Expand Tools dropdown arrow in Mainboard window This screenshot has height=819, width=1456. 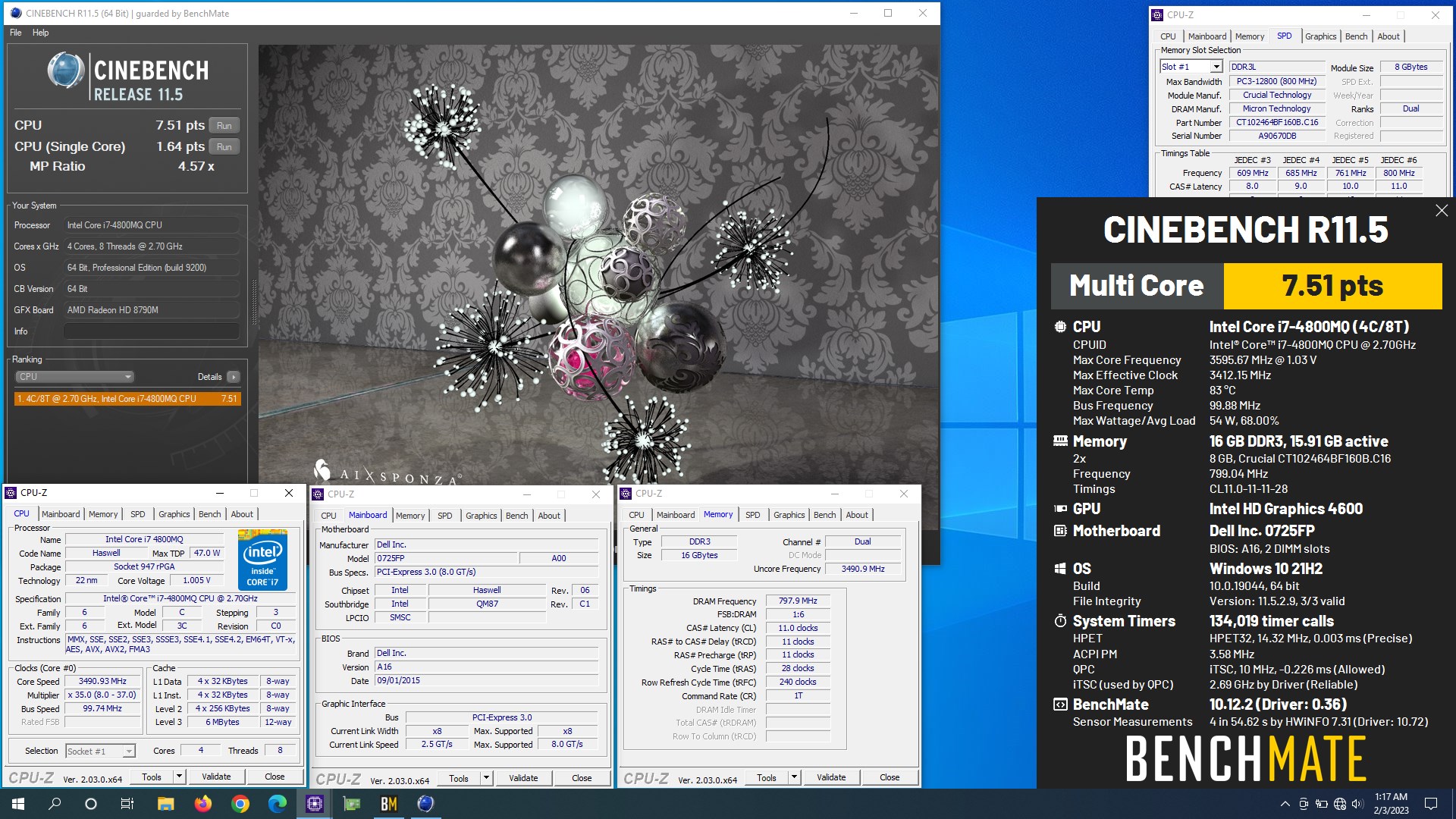(x=486, y=778)
